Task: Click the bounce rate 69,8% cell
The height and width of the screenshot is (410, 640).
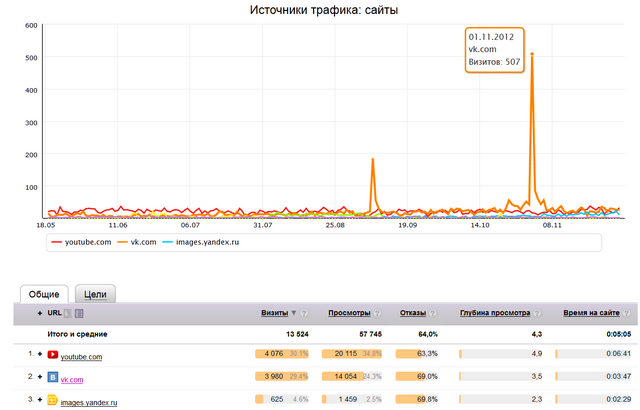Action: pos(417,399)
